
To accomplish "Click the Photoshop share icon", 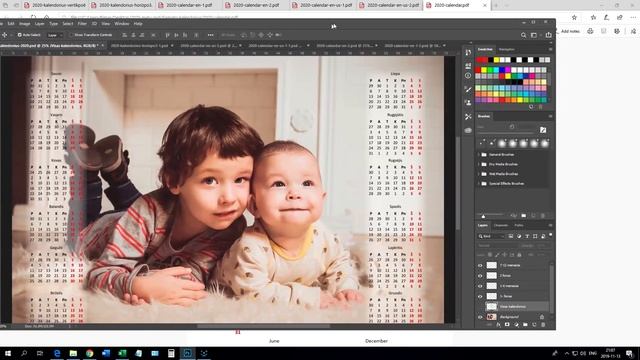I will 548,35.
